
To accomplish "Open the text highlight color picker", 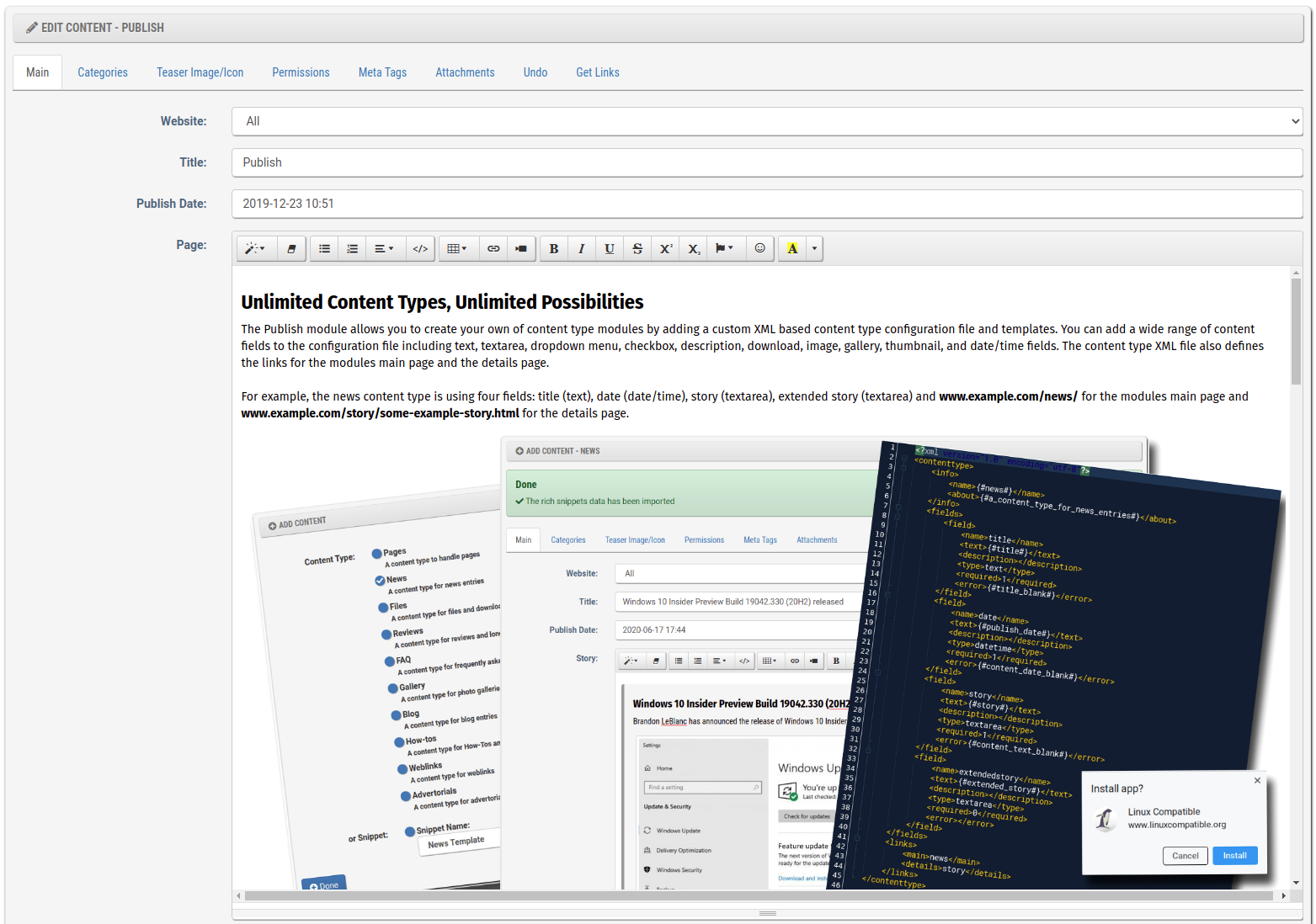I will (x=792, y=248).
